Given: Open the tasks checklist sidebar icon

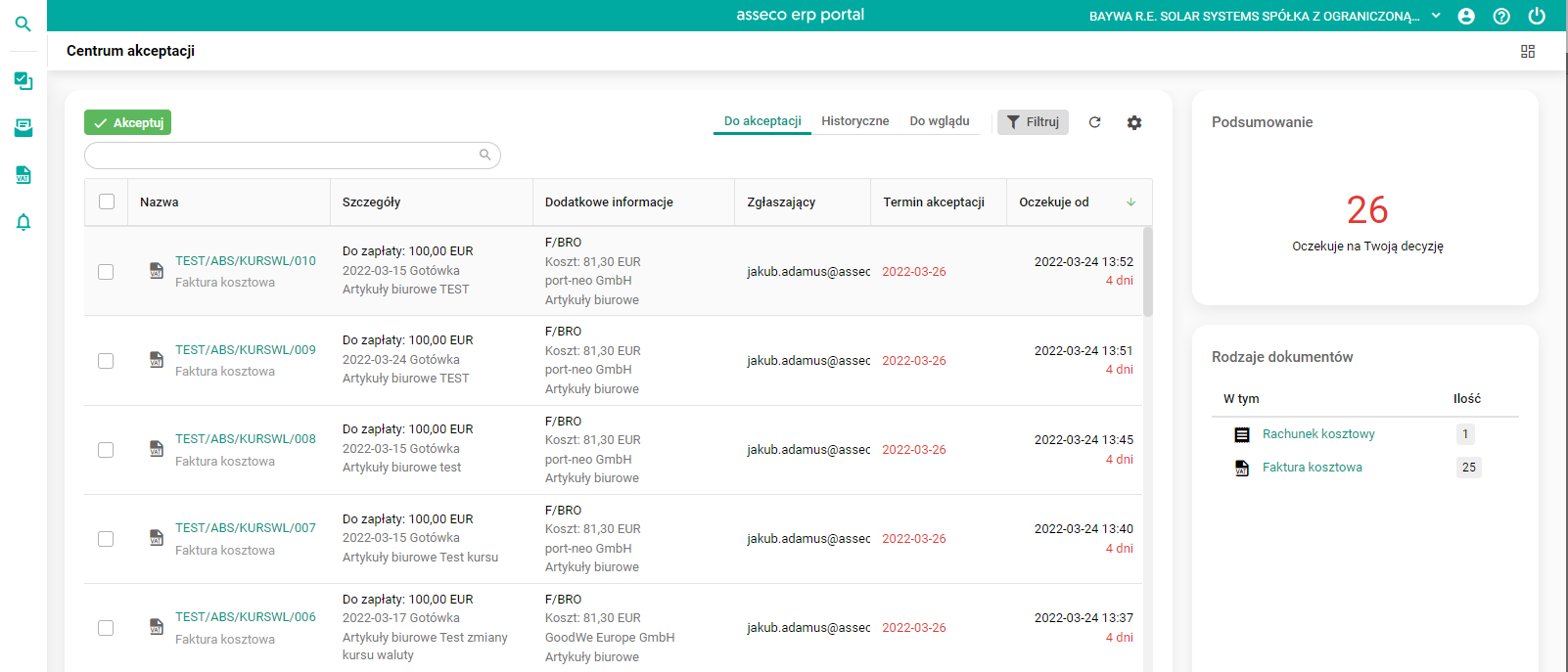Looking at the screenshot, I should coord(23,81).
